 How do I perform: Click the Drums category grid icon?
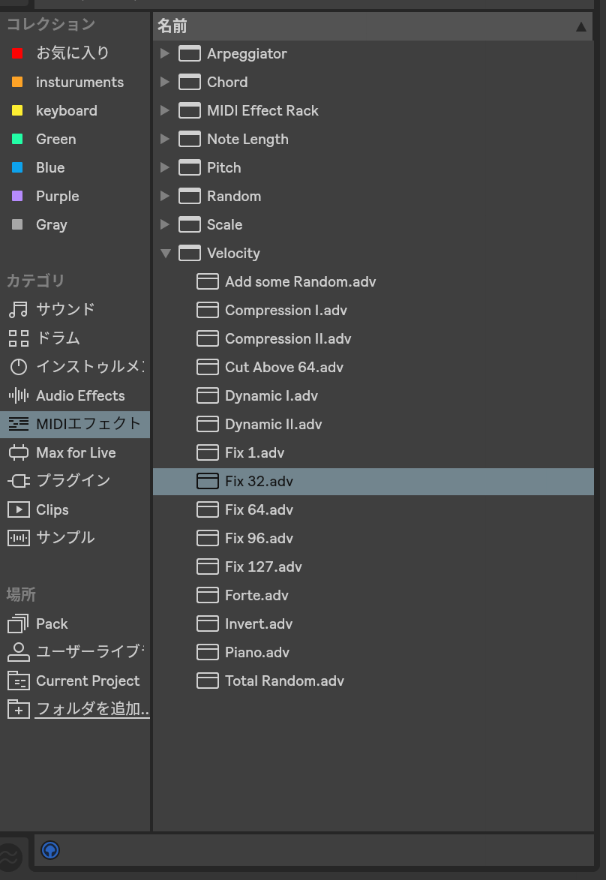[x=18, y=338]
